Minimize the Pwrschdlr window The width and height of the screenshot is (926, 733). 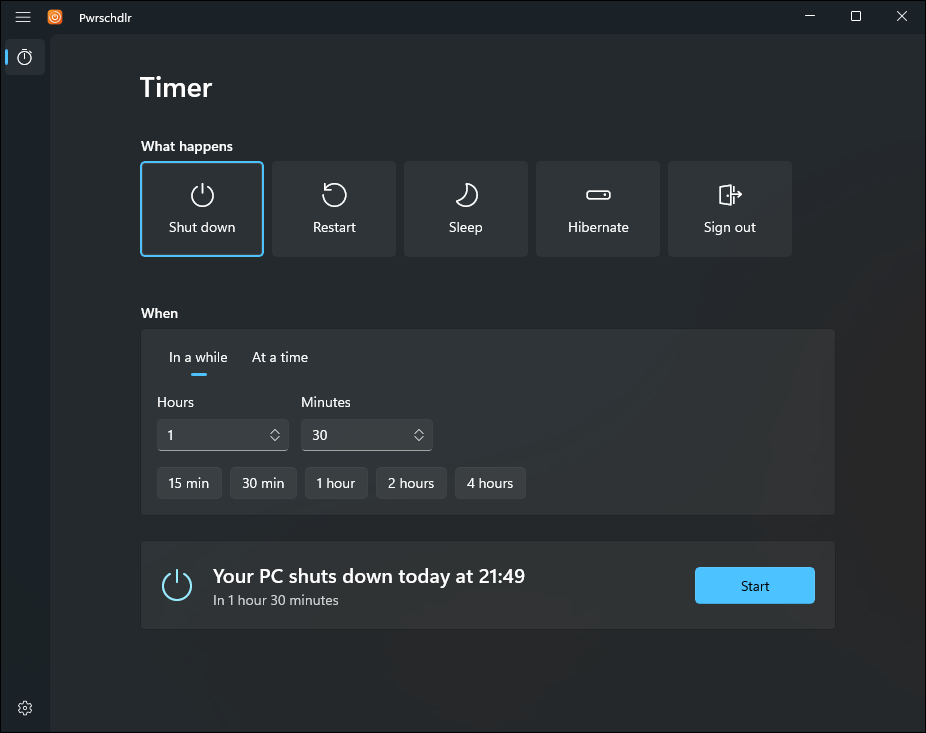click(810, 17)
